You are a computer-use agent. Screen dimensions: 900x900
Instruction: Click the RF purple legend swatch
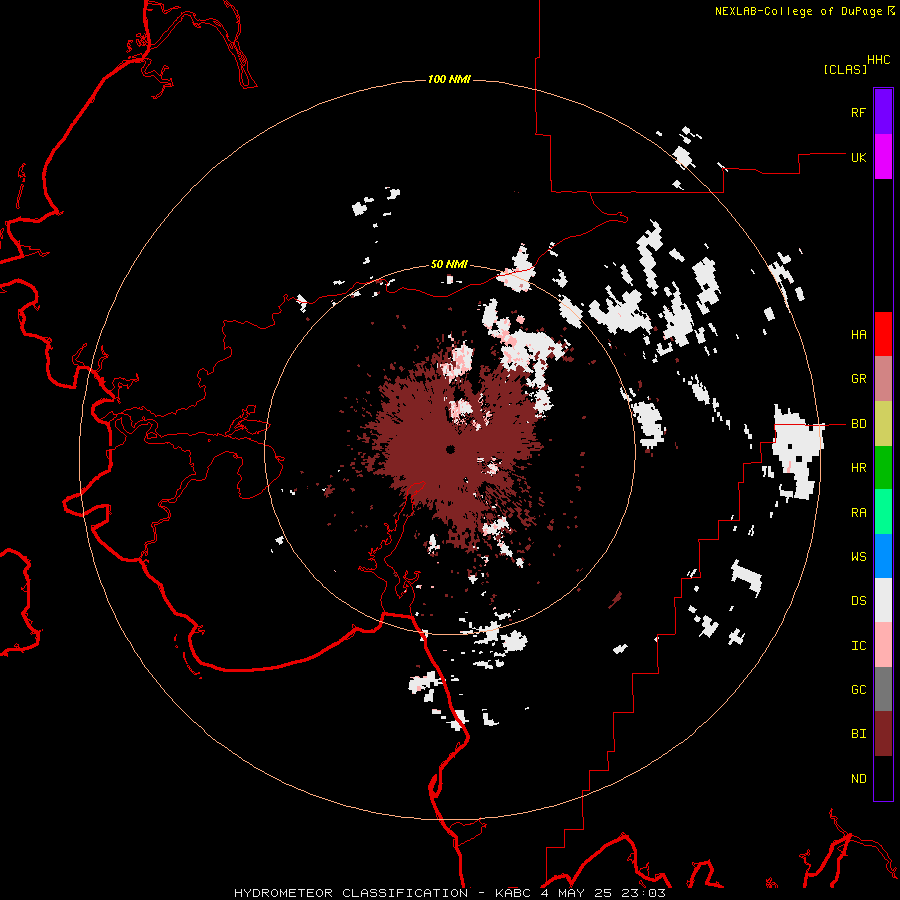coord(883,112)
